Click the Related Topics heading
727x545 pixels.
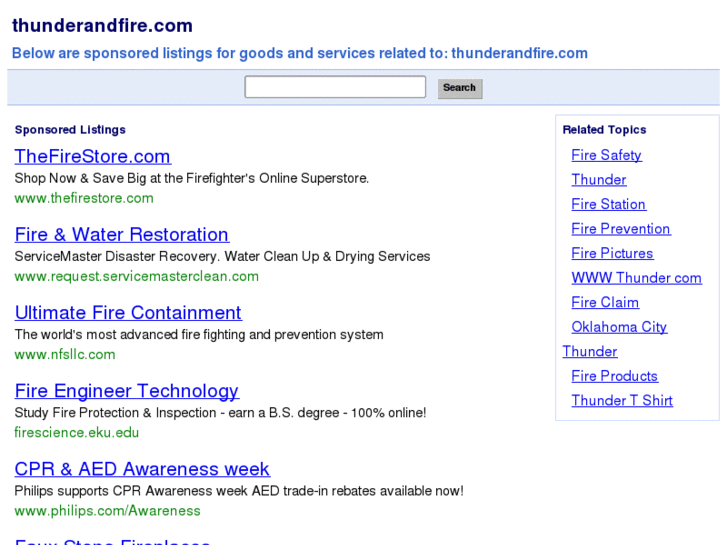(604, 129)
